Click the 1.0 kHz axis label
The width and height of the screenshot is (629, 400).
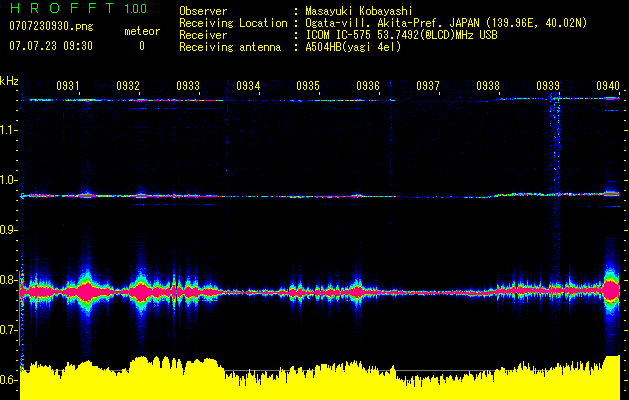coord(8,180)
